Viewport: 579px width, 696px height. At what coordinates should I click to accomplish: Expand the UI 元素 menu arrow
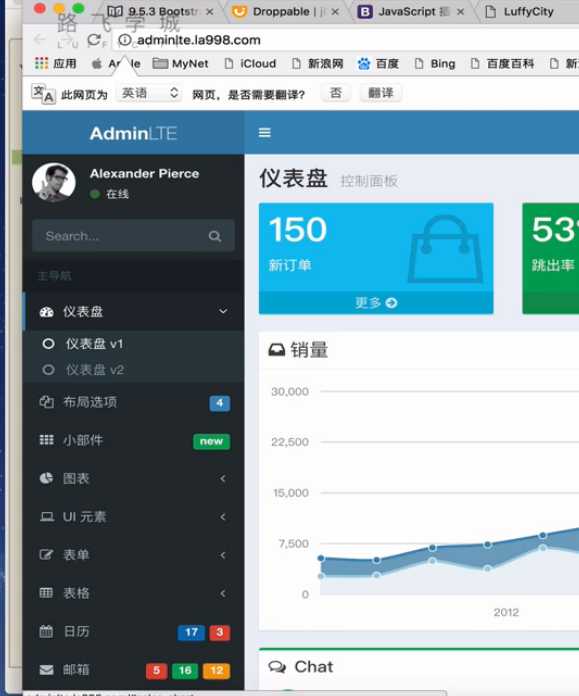point(223,517)
